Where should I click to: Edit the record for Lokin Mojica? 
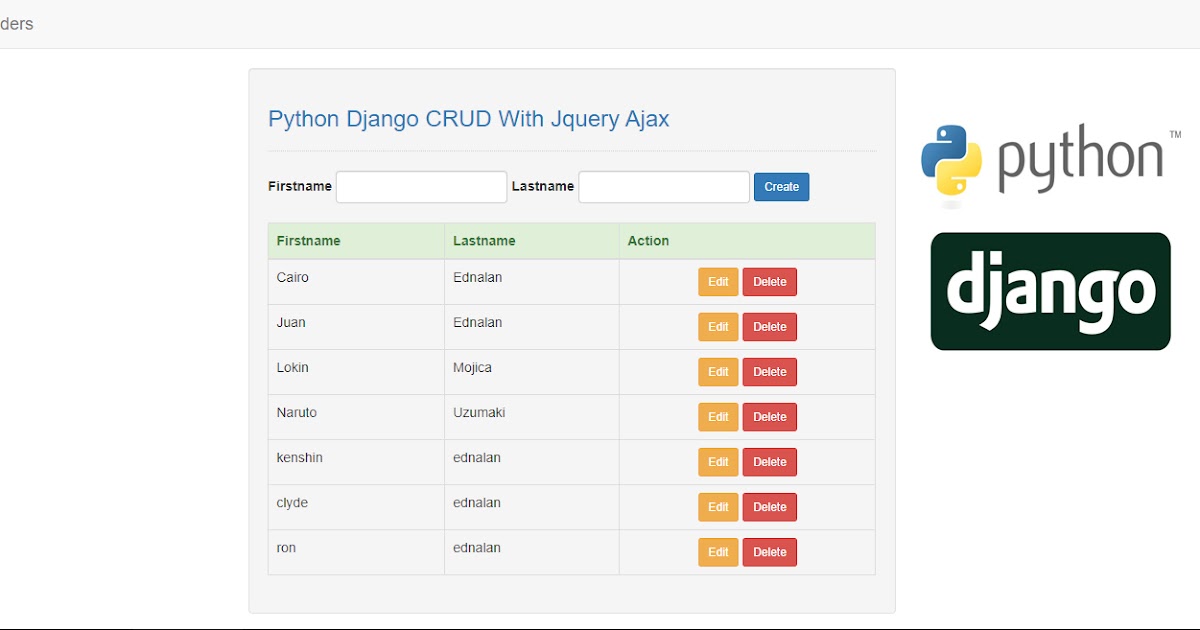(718, 371)
